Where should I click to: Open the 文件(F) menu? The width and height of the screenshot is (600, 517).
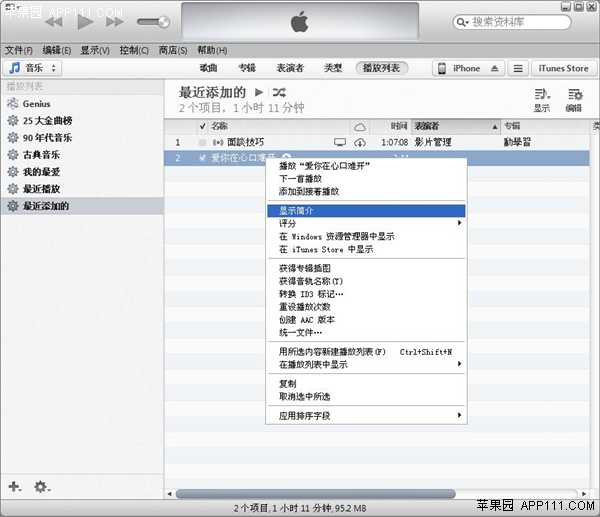(x=18, y=50)
